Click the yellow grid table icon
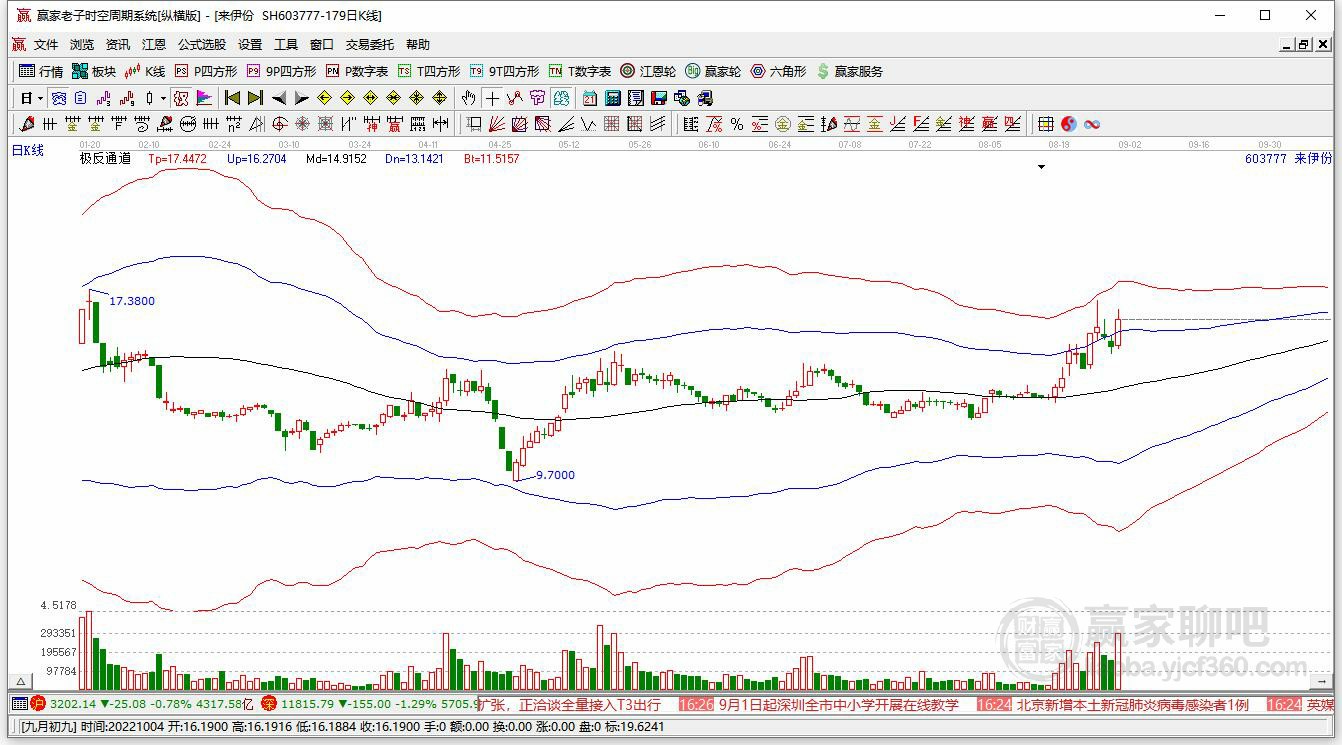The image size is (1342, 745). [x=1046, y=124]
